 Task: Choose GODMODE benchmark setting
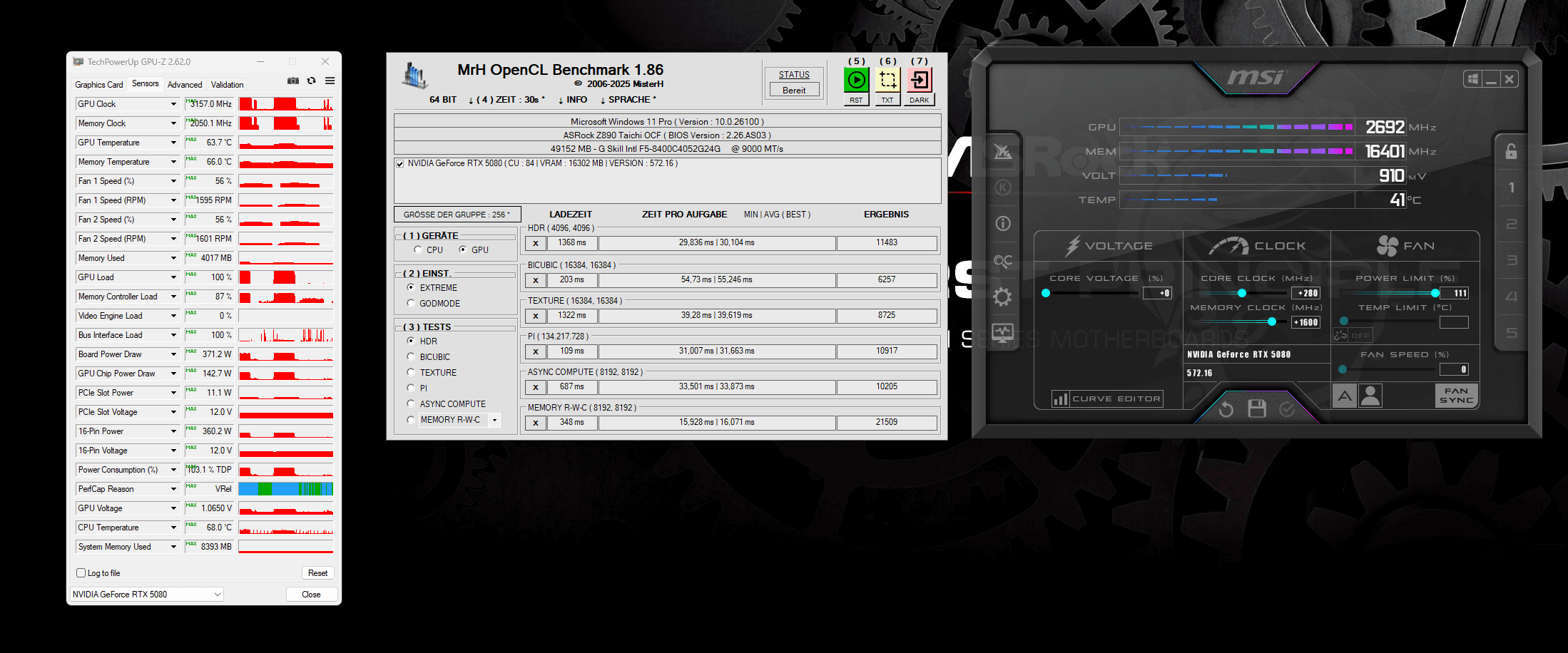coord(411,304)
